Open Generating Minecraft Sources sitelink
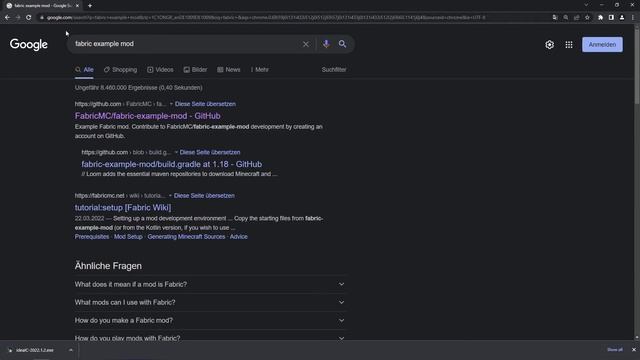640x360 pixels. coord(186,237)
